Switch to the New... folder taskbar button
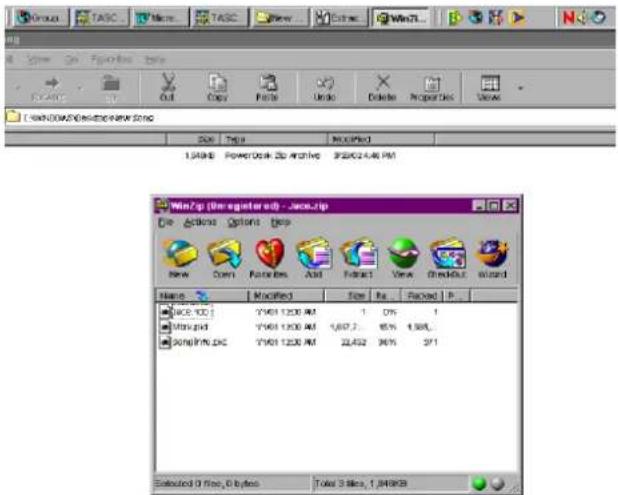The width and height of the screenshot is (618, 495). (281, 18)
